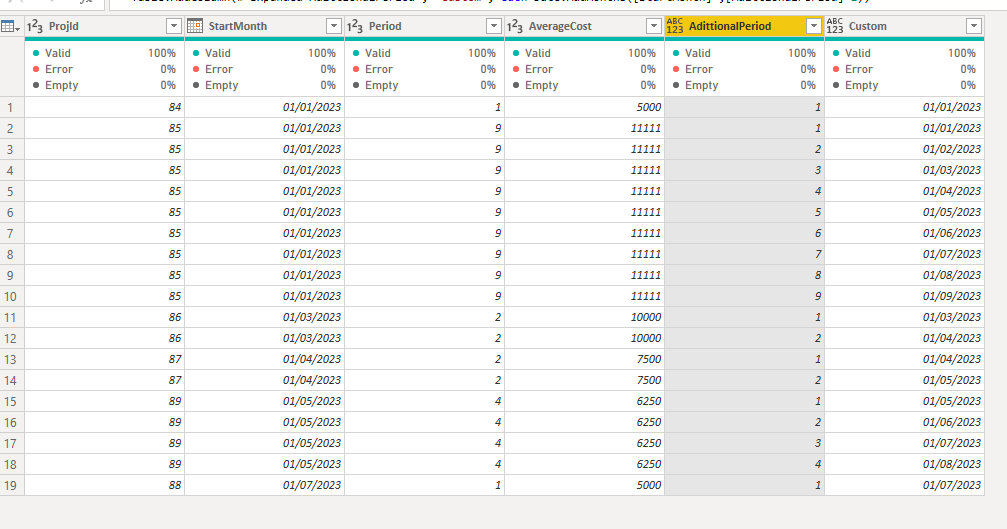This screenshot has height=529, width=1007.
Task: Click AdittionalPeriod column Error 0% stat
Action: pyautogui.click(x=744, y=69)
